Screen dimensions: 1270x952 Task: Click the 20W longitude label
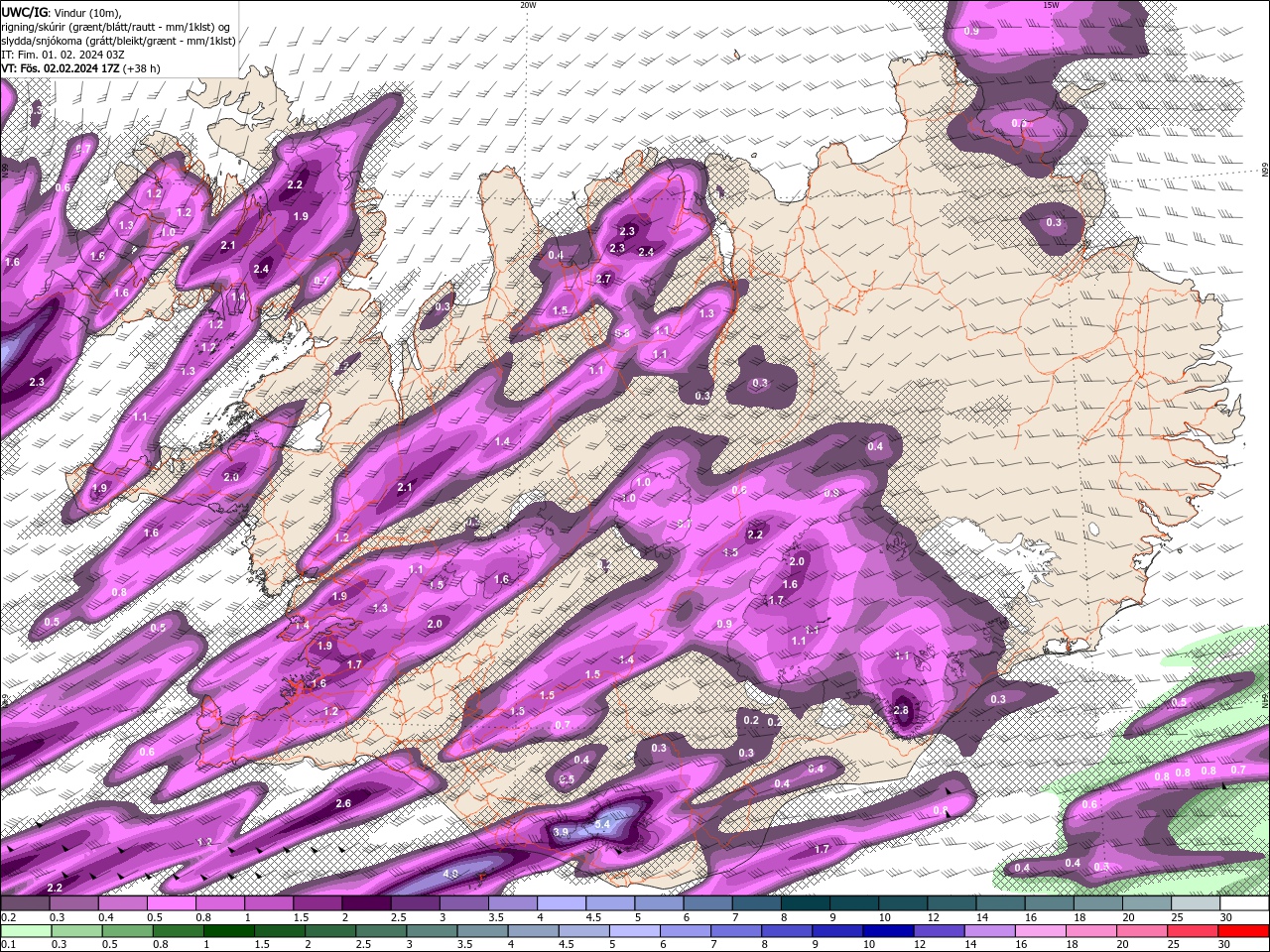[x=528, y=5]
